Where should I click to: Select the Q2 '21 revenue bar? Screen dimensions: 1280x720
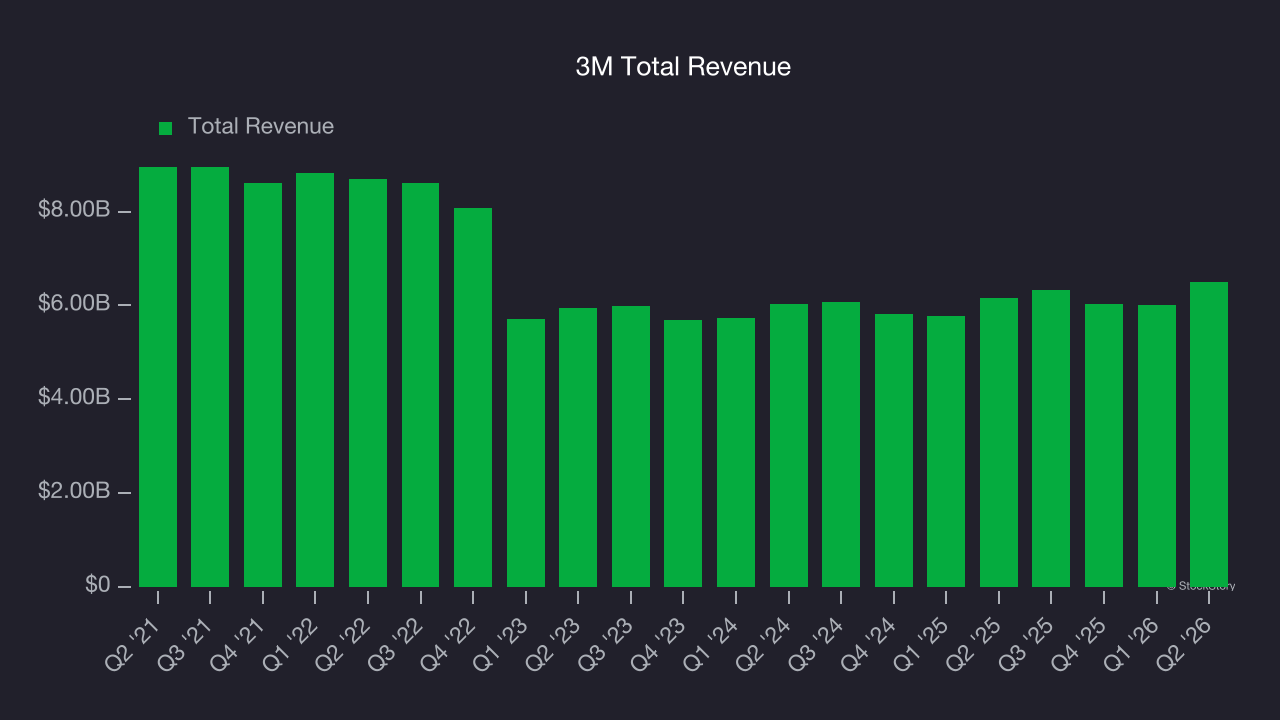click(158, 377)
